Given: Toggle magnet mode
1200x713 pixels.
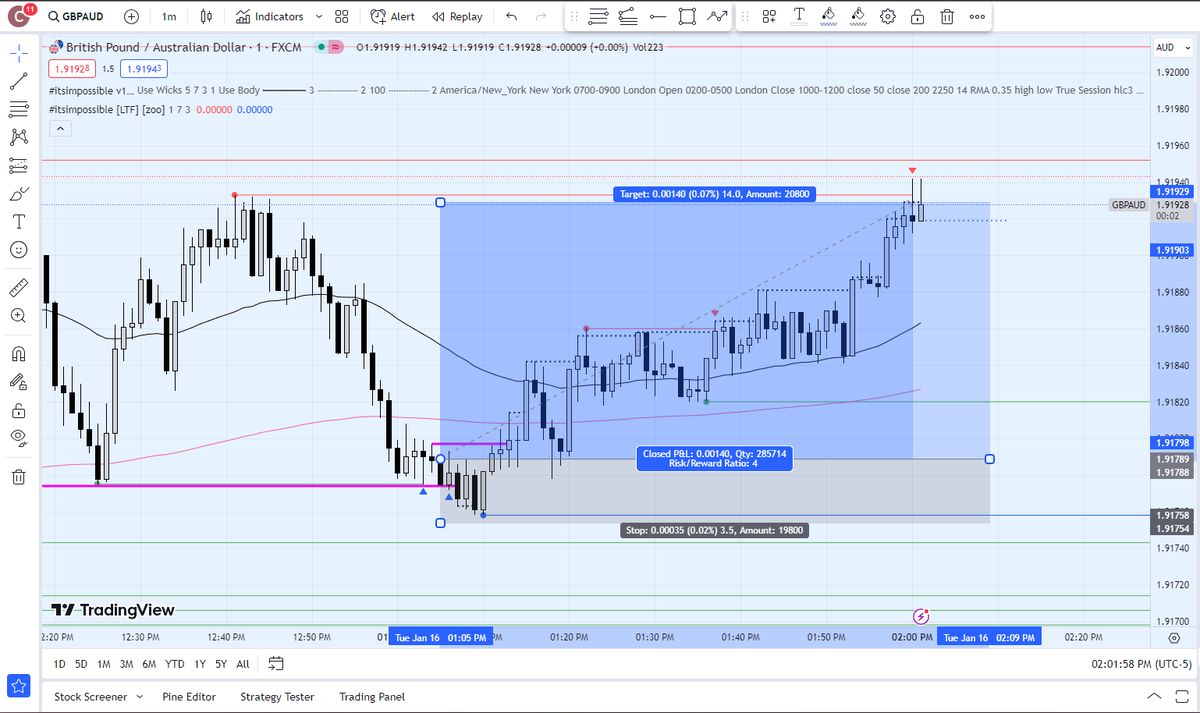Looking at the screenshot, I should tap(18, 354).
